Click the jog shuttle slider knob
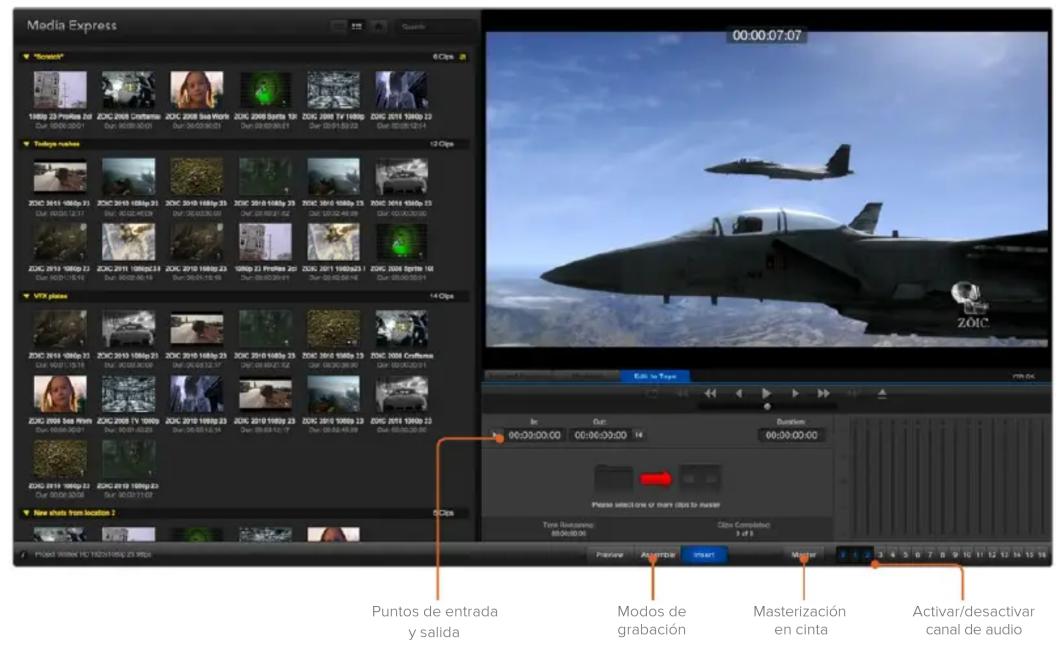Screen dimensions: 1062x651 point(767,406)
